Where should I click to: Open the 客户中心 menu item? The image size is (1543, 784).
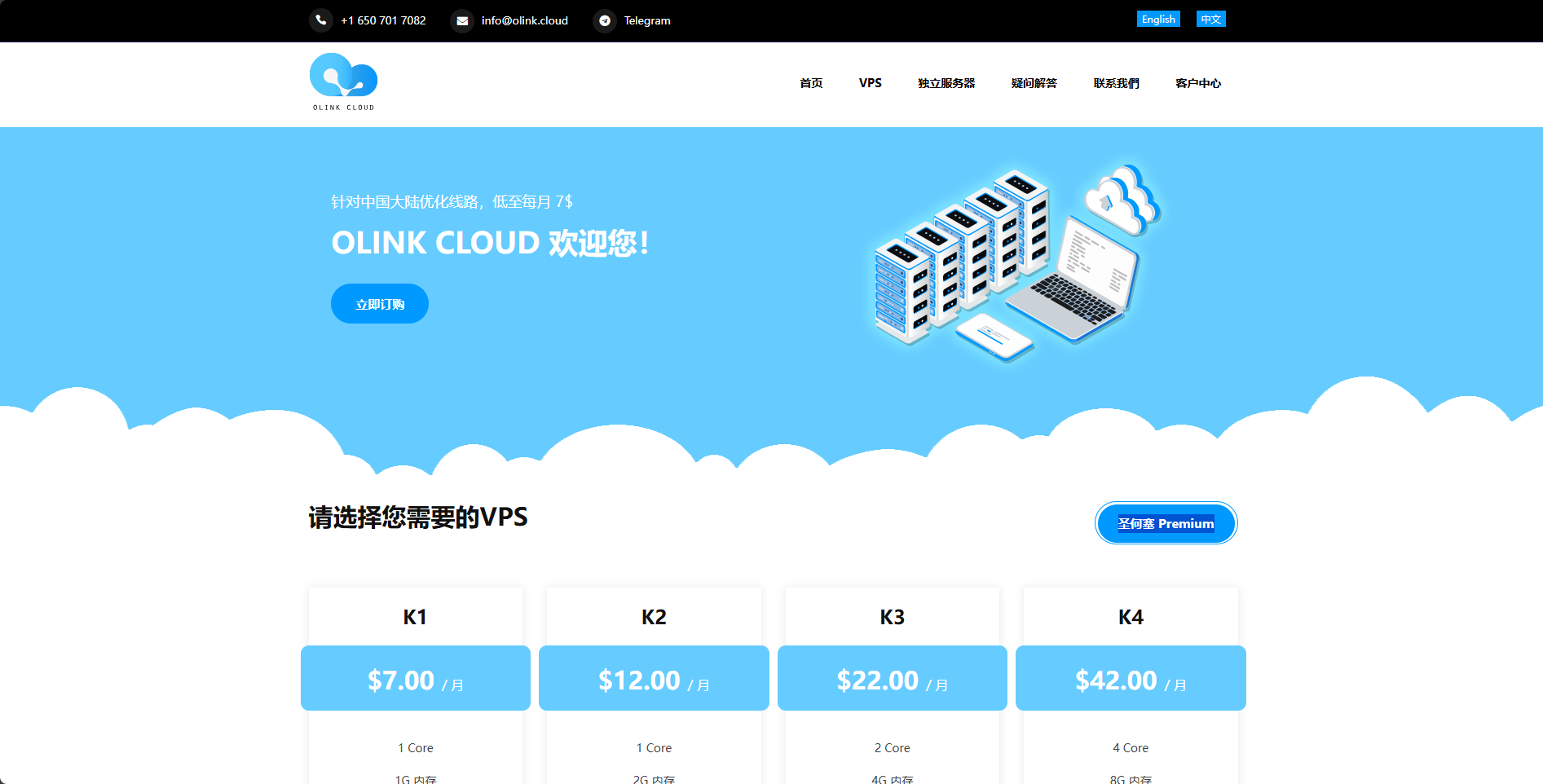pos(1198,83)
